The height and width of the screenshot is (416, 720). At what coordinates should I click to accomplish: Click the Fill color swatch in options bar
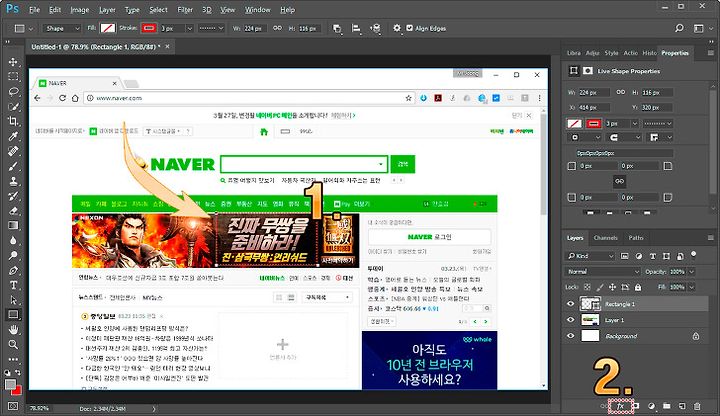point(107,28)
